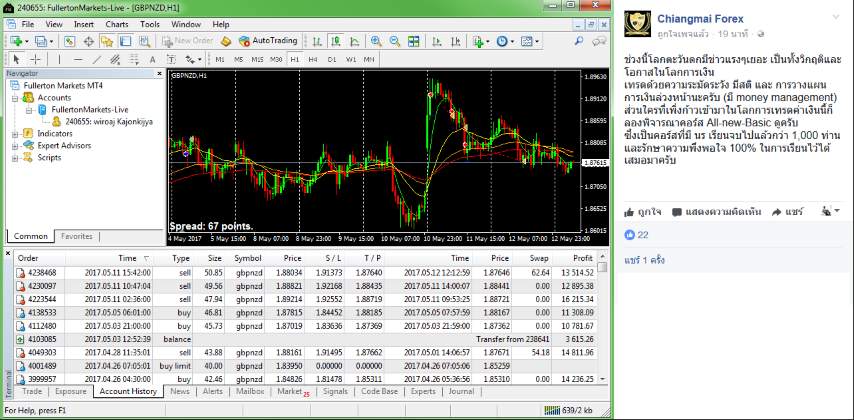854x420 pixels.
Task: Open the Strategy Tester toolbar icon
Action: [x=144, y=41]
